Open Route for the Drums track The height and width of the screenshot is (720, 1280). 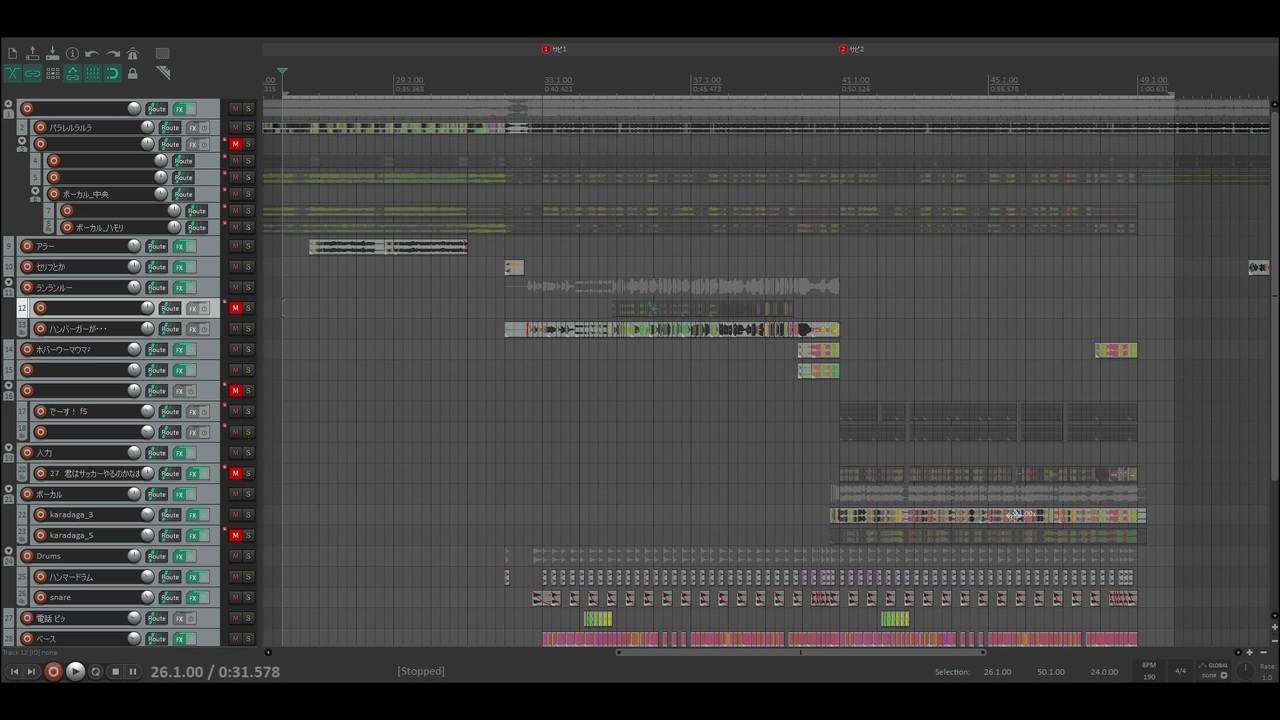click(157, 556)
